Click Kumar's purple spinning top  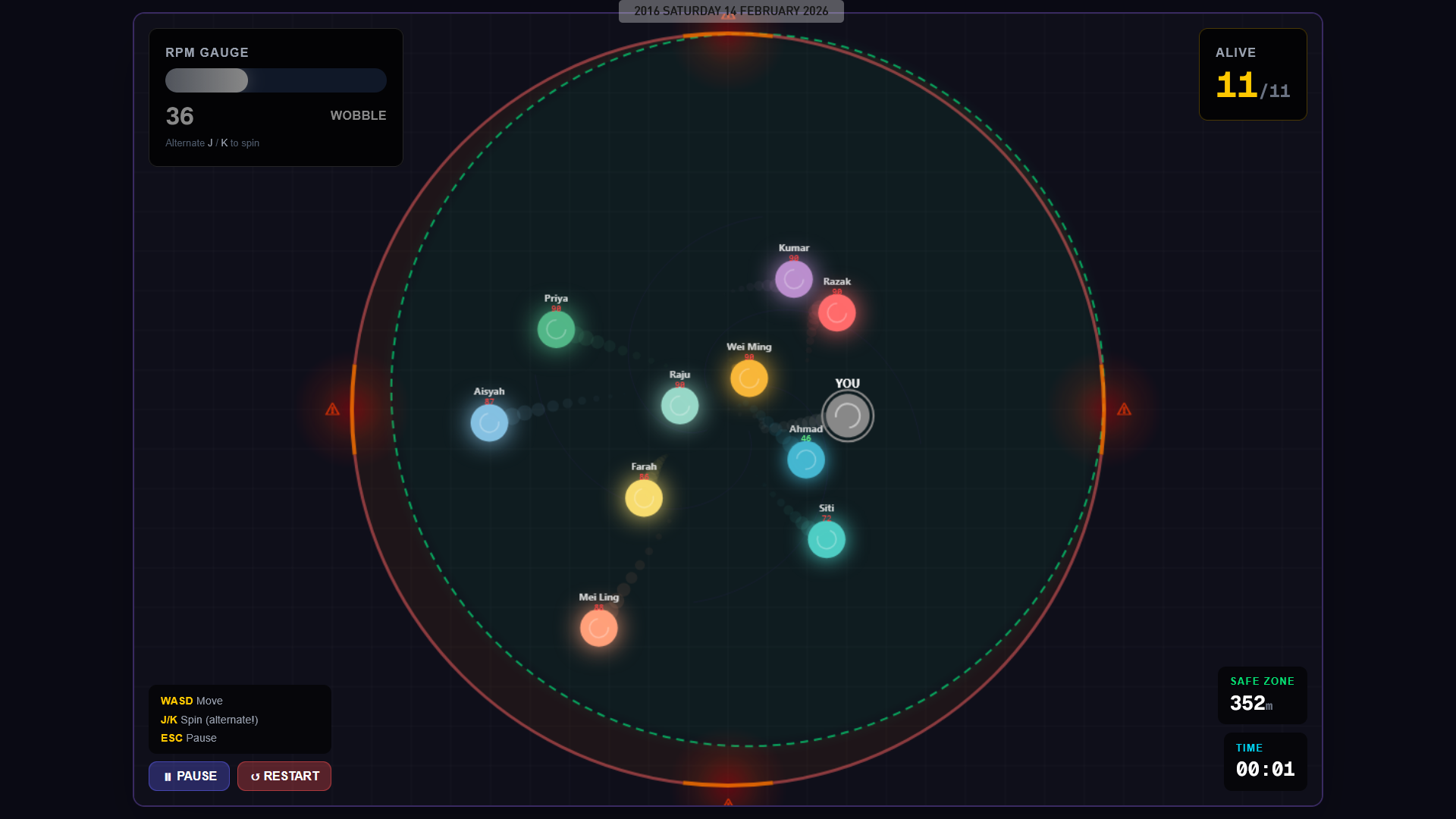pos(794,279)
